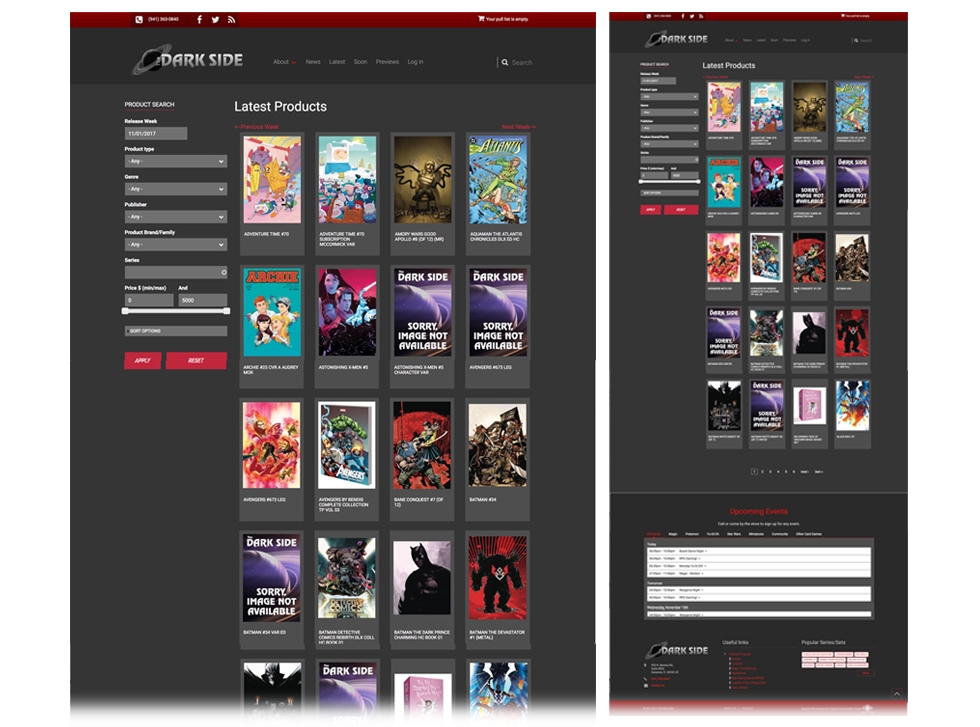Click the Twitter bird icon in the header

(215, 17)
